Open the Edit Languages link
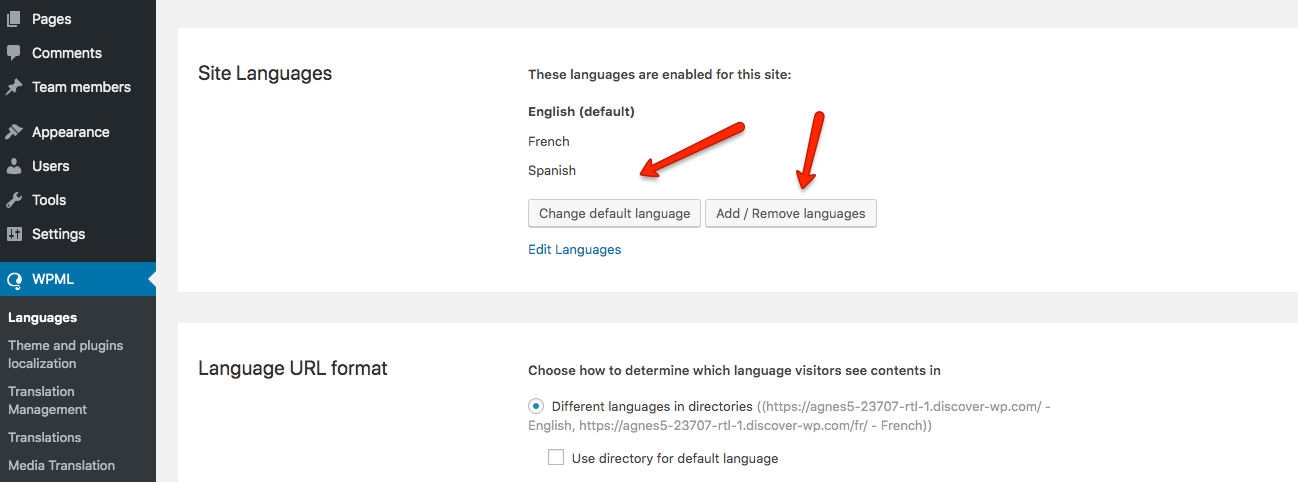Image resolution: width=1298 pixels, height=482 pixels. pos(574,250)
